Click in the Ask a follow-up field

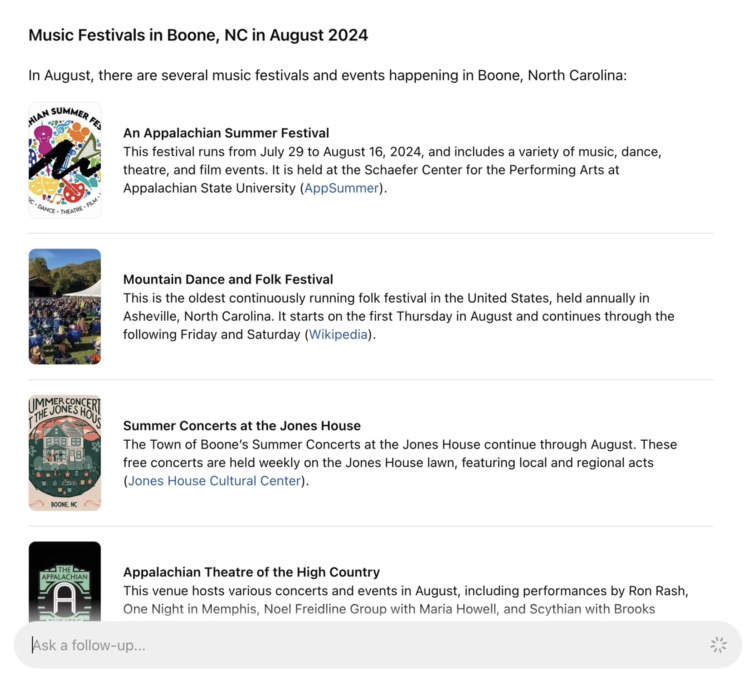tap(360, 645)
